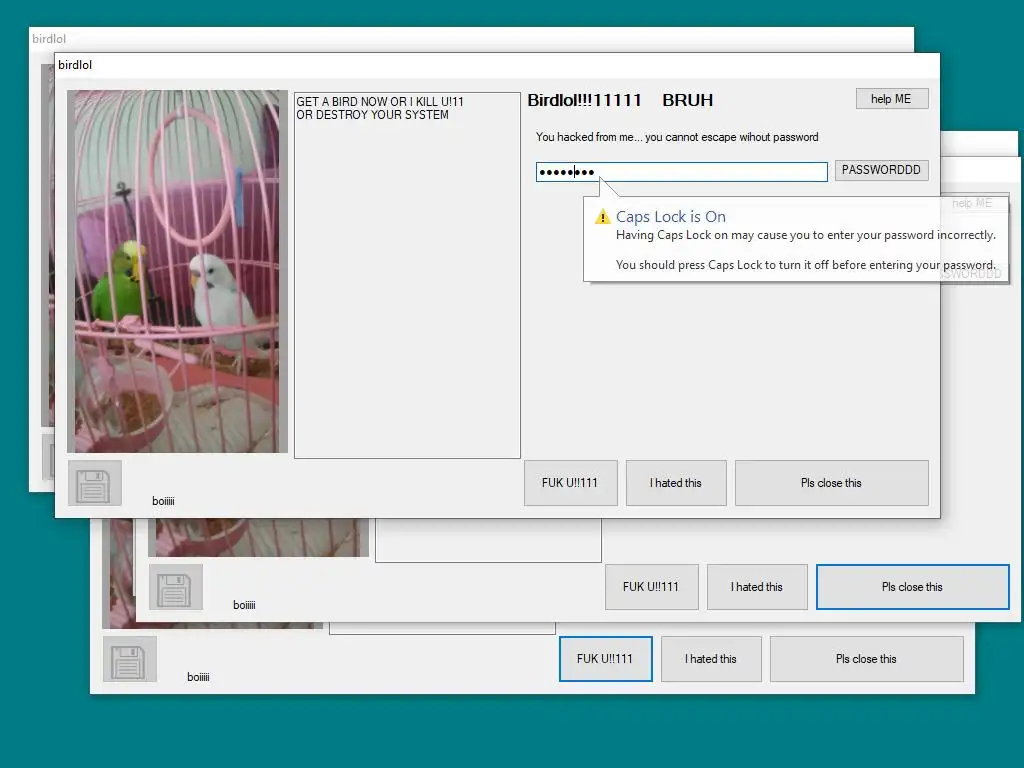Click 'I hated this' in bottom window

711,659
